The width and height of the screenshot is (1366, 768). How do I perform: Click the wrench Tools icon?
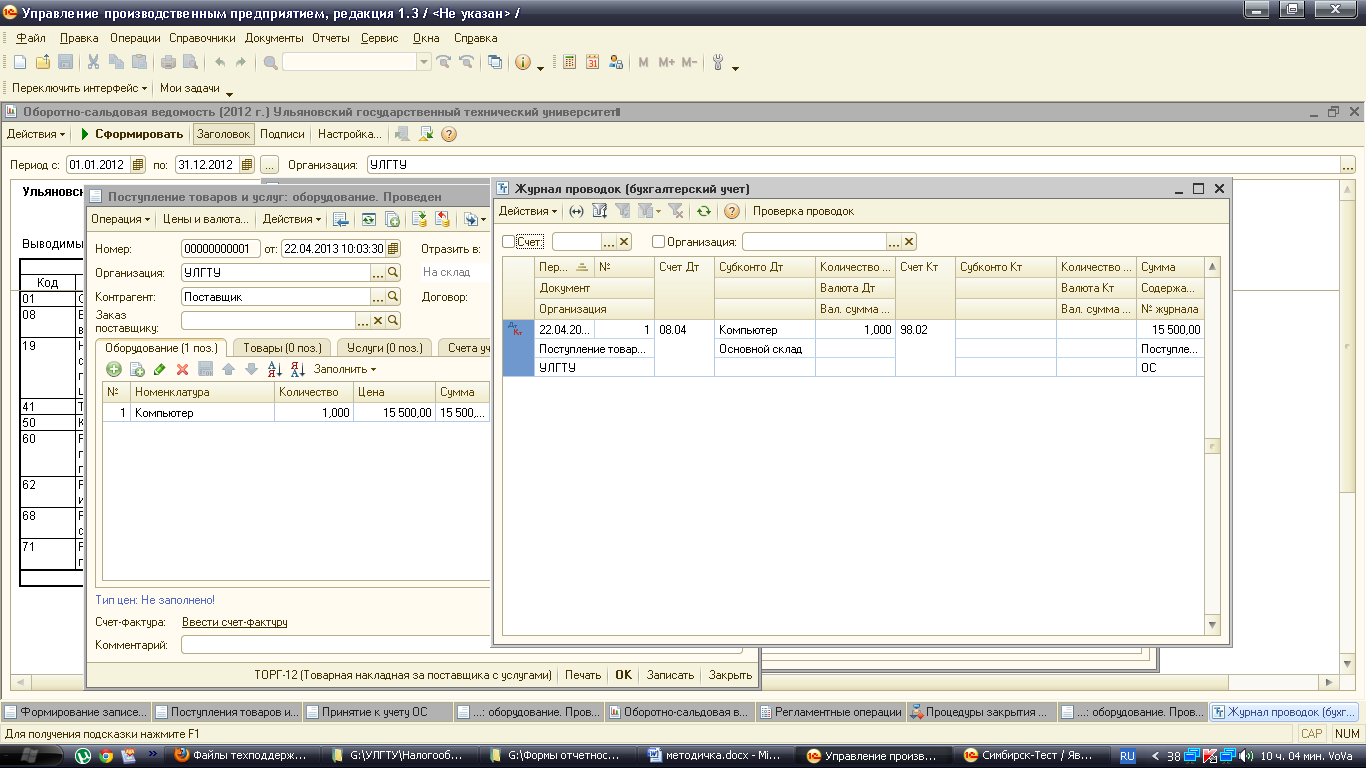coord(718,62)
